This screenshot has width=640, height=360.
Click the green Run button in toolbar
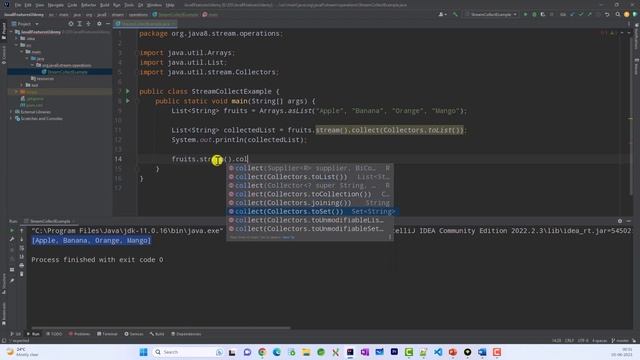click(525, 14)
